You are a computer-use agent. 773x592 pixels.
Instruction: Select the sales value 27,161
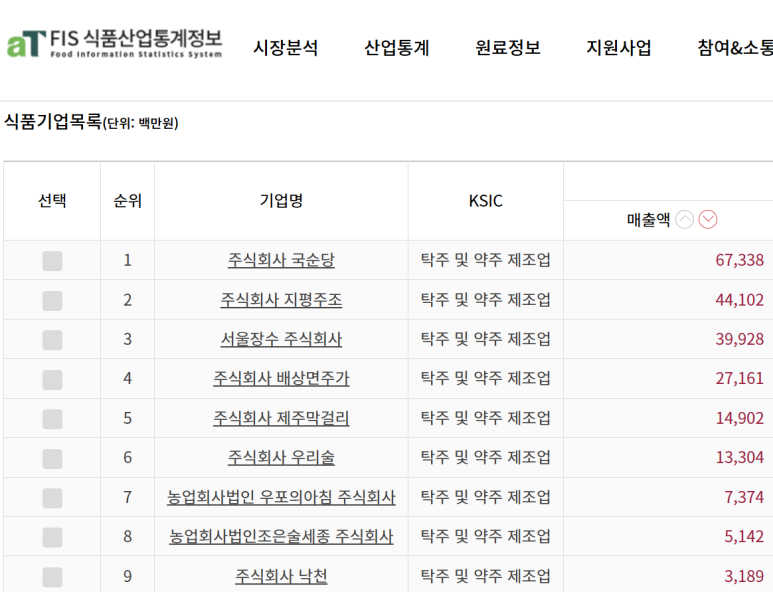[739, 379]
